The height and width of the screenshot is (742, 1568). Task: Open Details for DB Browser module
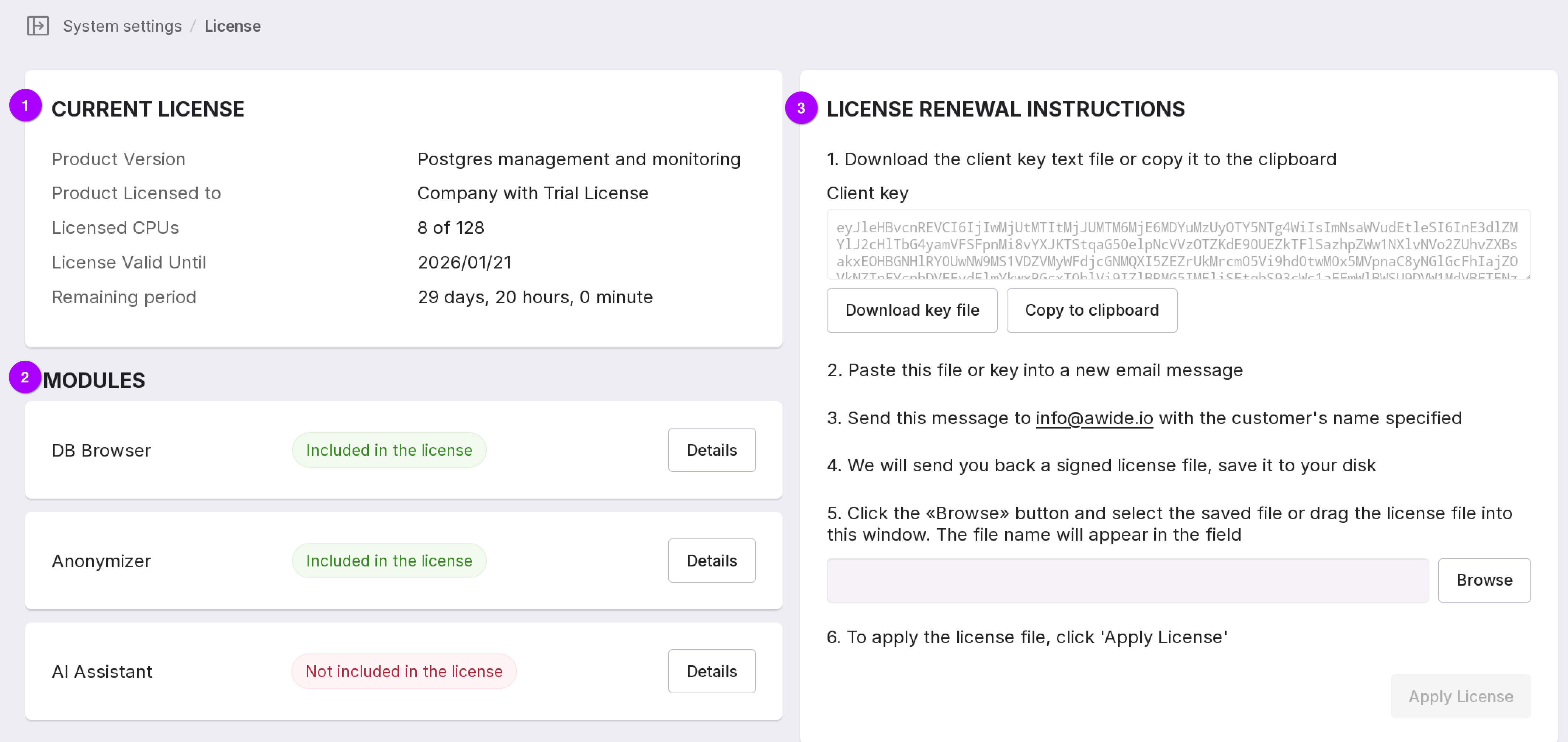click(x=712, y=450)
